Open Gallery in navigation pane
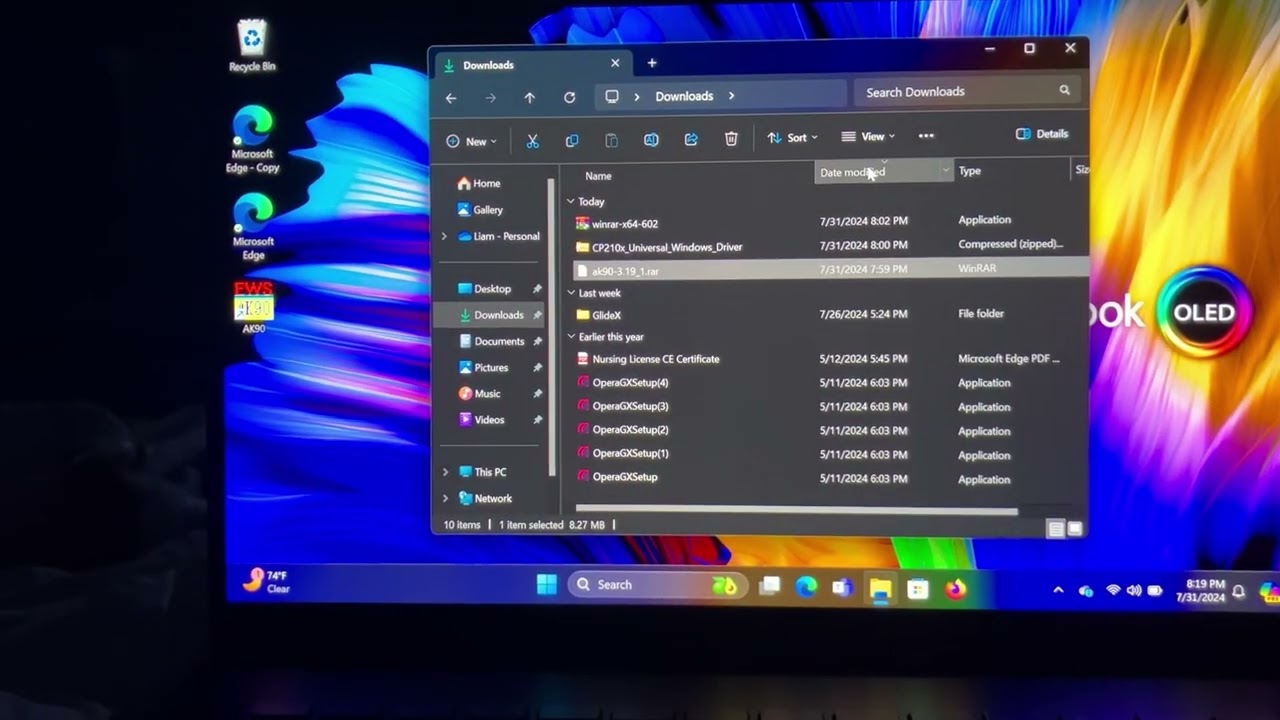The height and width of the screenshot is (720, 1280). pyautogui.click(x=480, y=210)
